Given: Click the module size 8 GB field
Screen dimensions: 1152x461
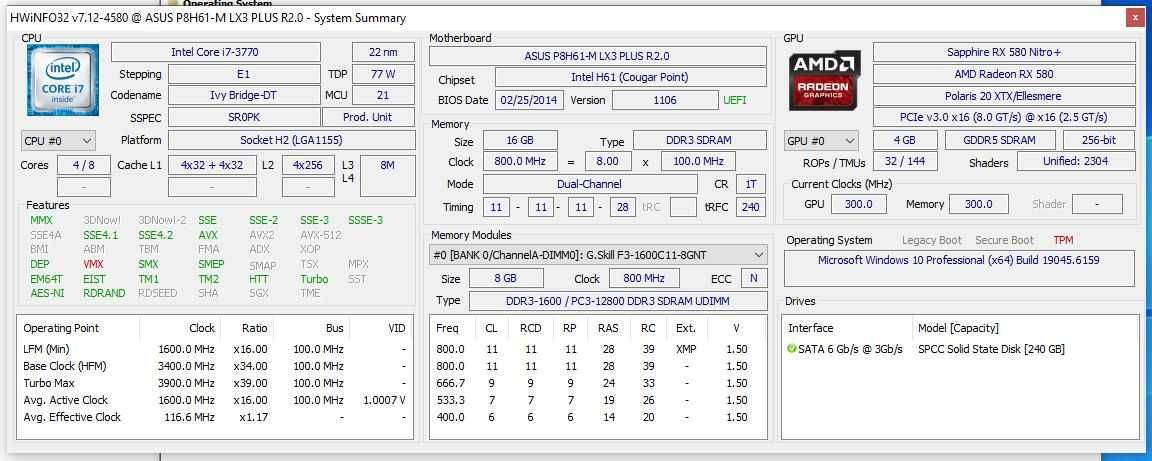Looking at the screenshot, I should [506, 279].
